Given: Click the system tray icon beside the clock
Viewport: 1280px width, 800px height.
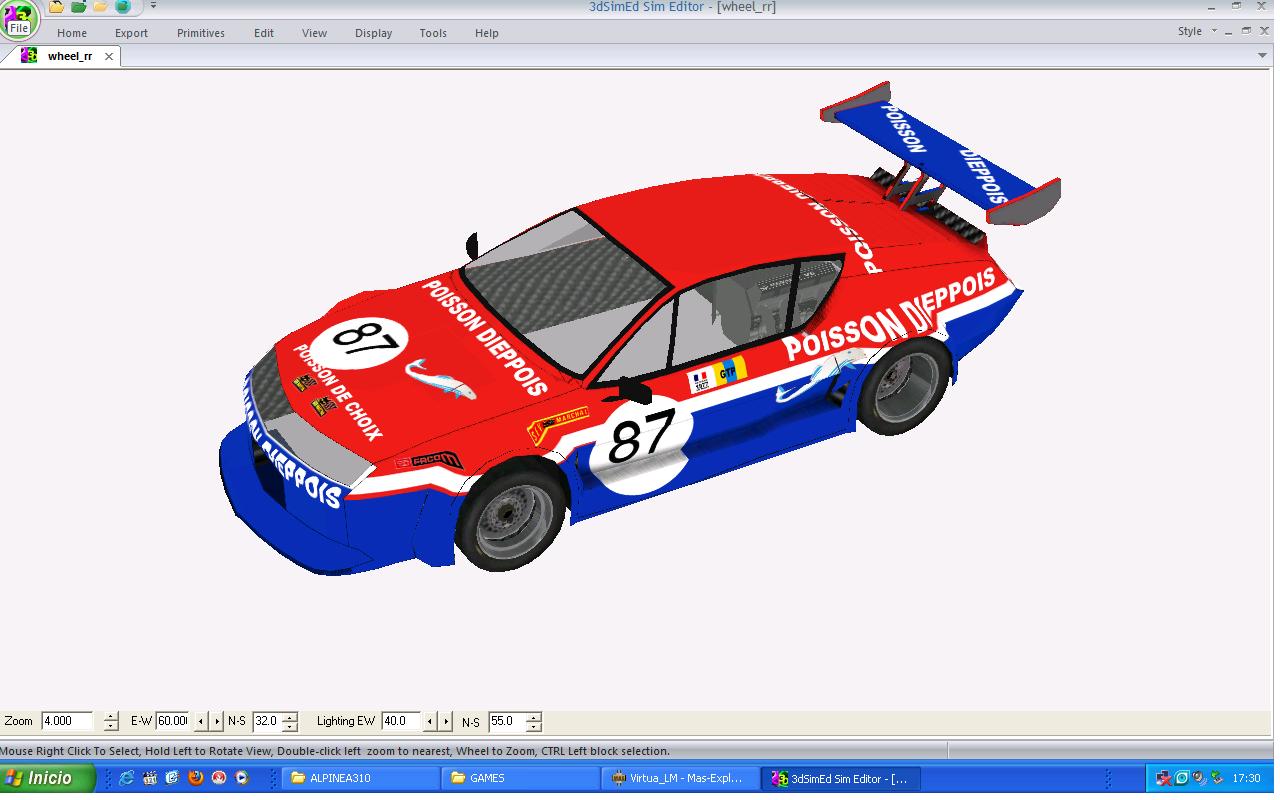Looking at the screenshot, I should (1217, 778).
